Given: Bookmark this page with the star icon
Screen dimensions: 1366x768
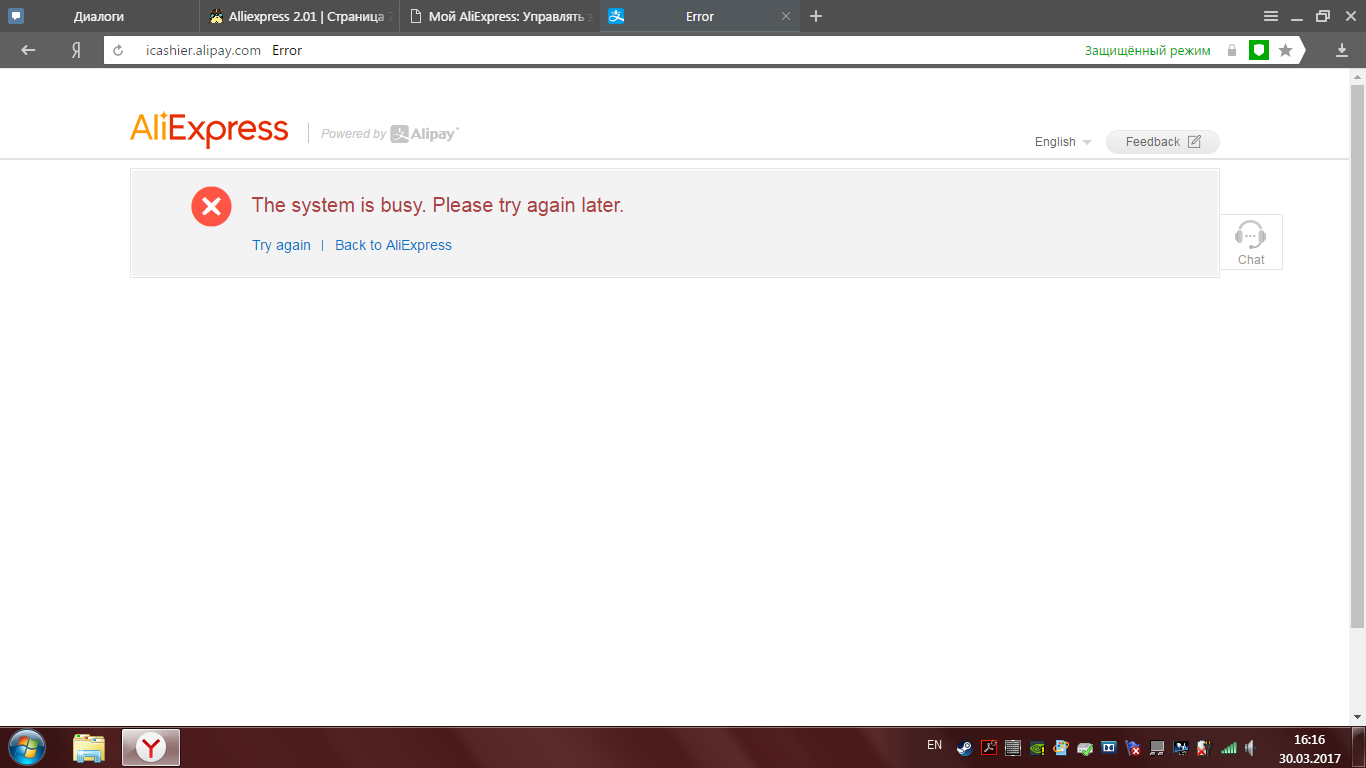Looking at the screenshot, I should [1286, 50].
